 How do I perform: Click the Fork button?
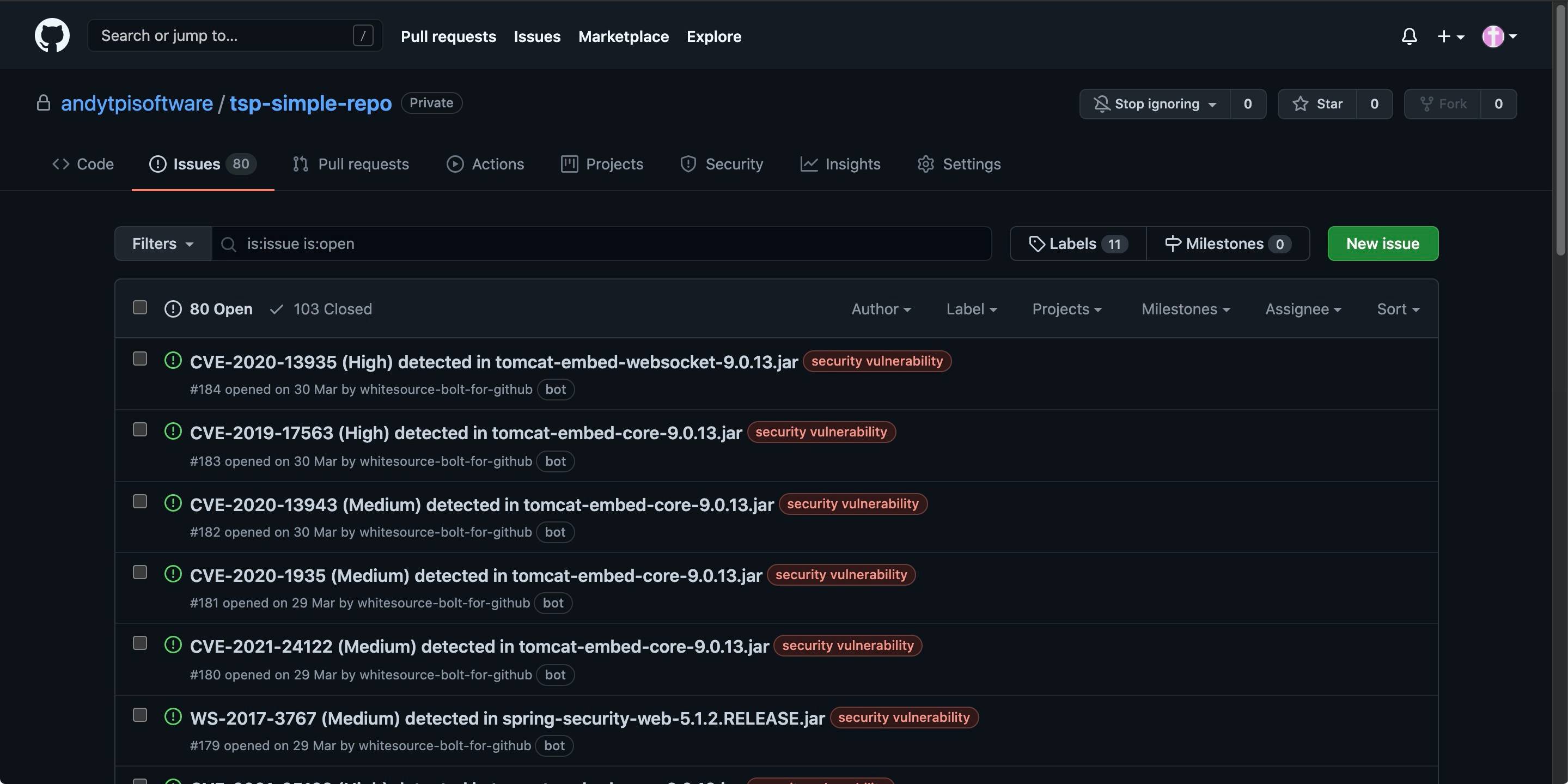click(1442, 104)
